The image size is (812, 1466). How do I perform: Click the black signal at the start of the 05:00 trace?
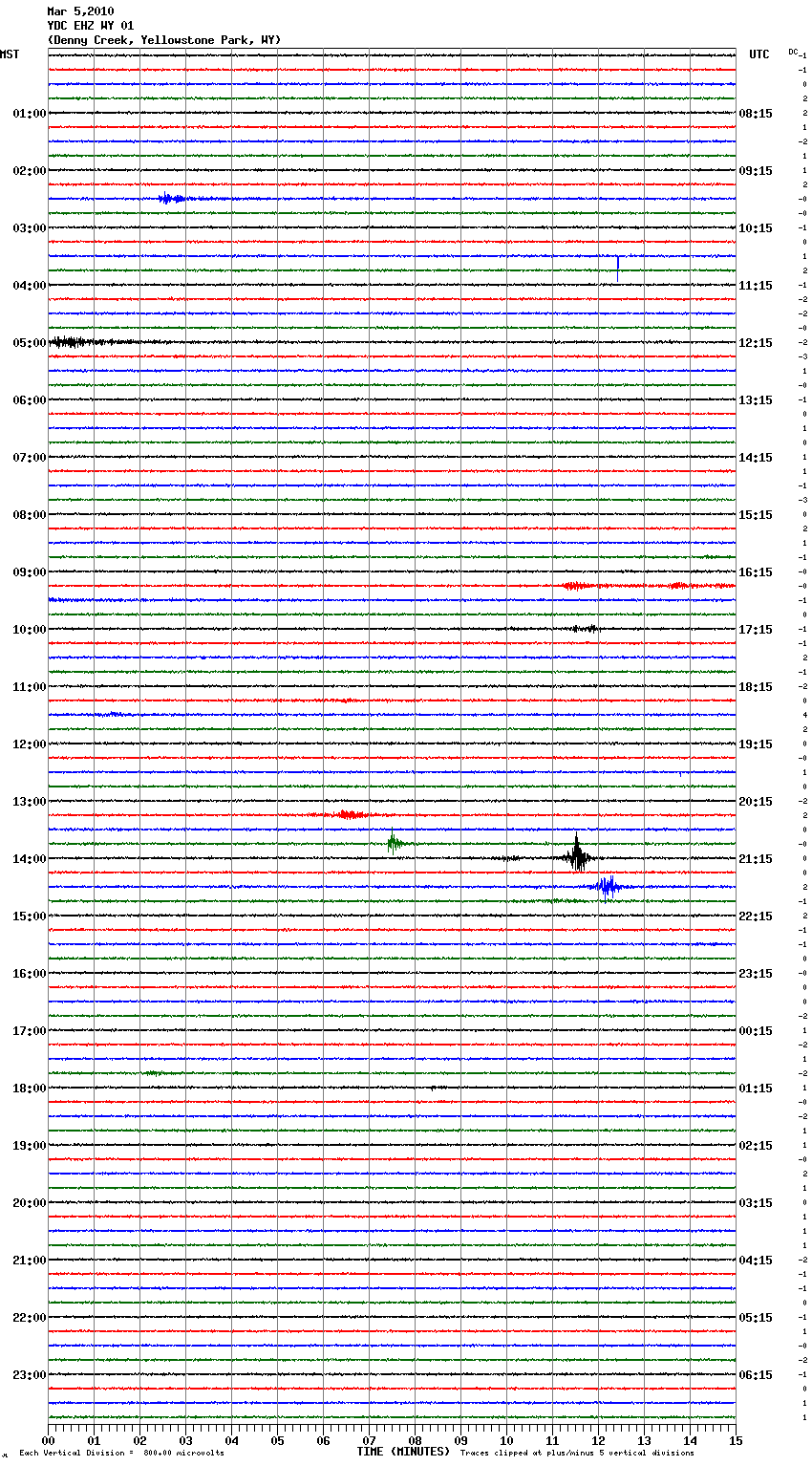click(x=72, y=341)
